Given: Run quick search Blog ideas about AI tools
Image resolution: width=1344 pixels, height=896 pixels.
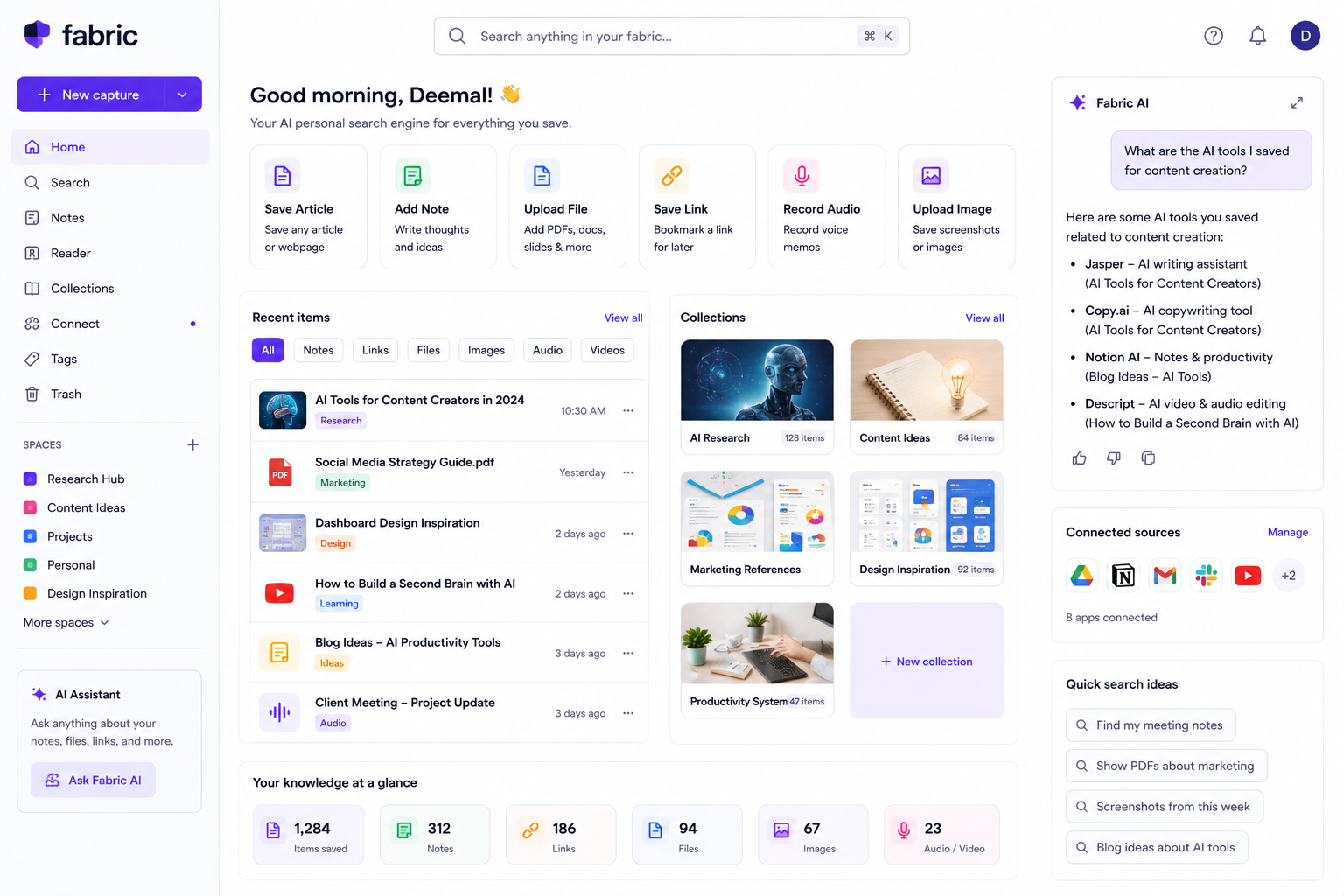Looking at the screenshot, I should (1157, 847).
